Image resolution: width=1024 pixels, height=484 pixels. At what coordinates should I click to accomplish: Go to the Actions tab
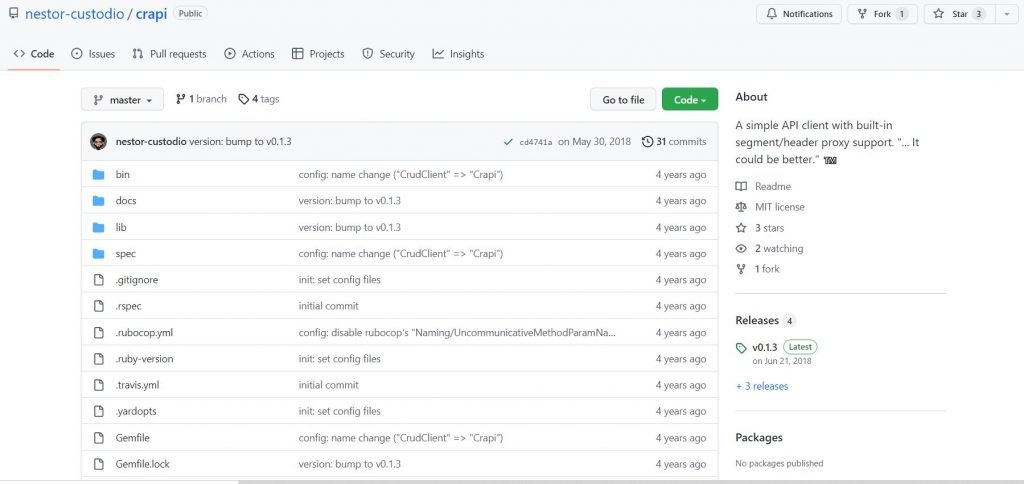click(249, 54)
